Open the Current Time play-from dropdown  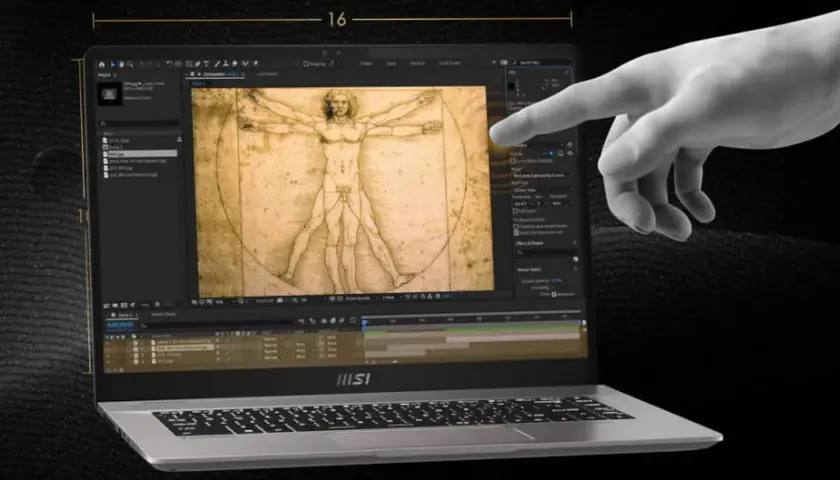(542, 190)
